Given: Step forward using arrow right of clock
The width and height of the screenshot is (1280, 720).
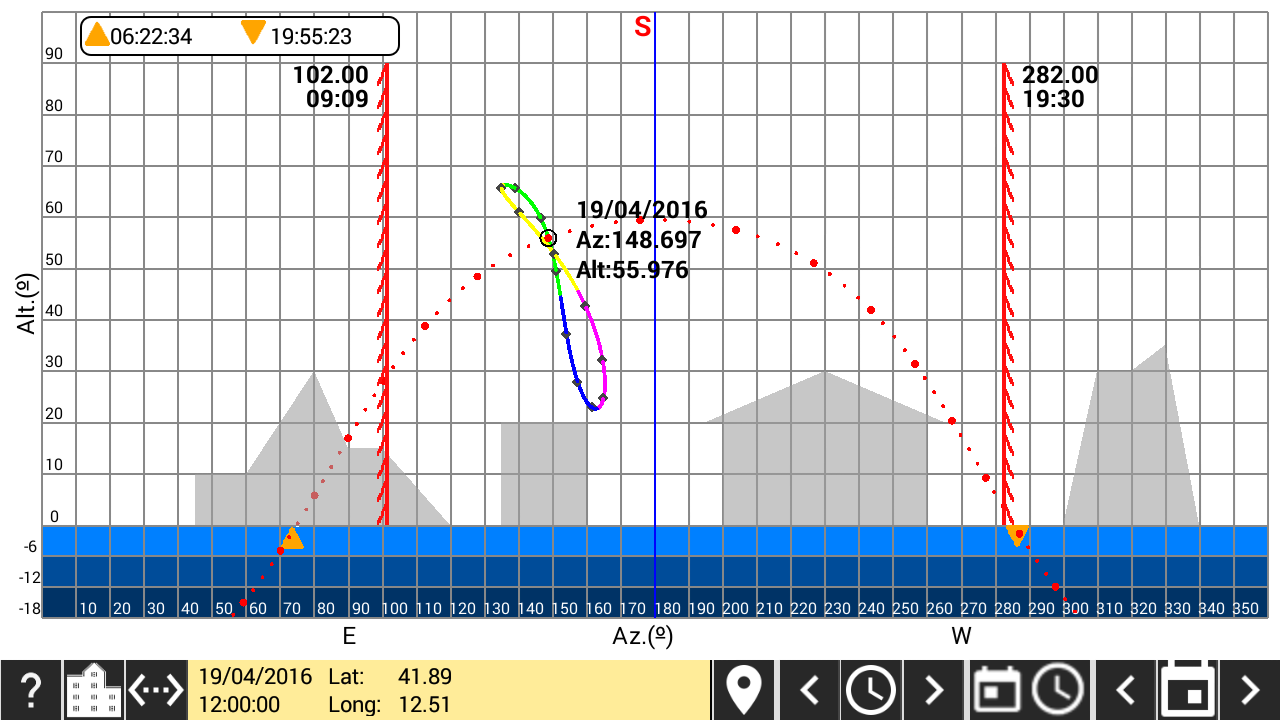Looking at the screenshot, I should coord(933,690).
